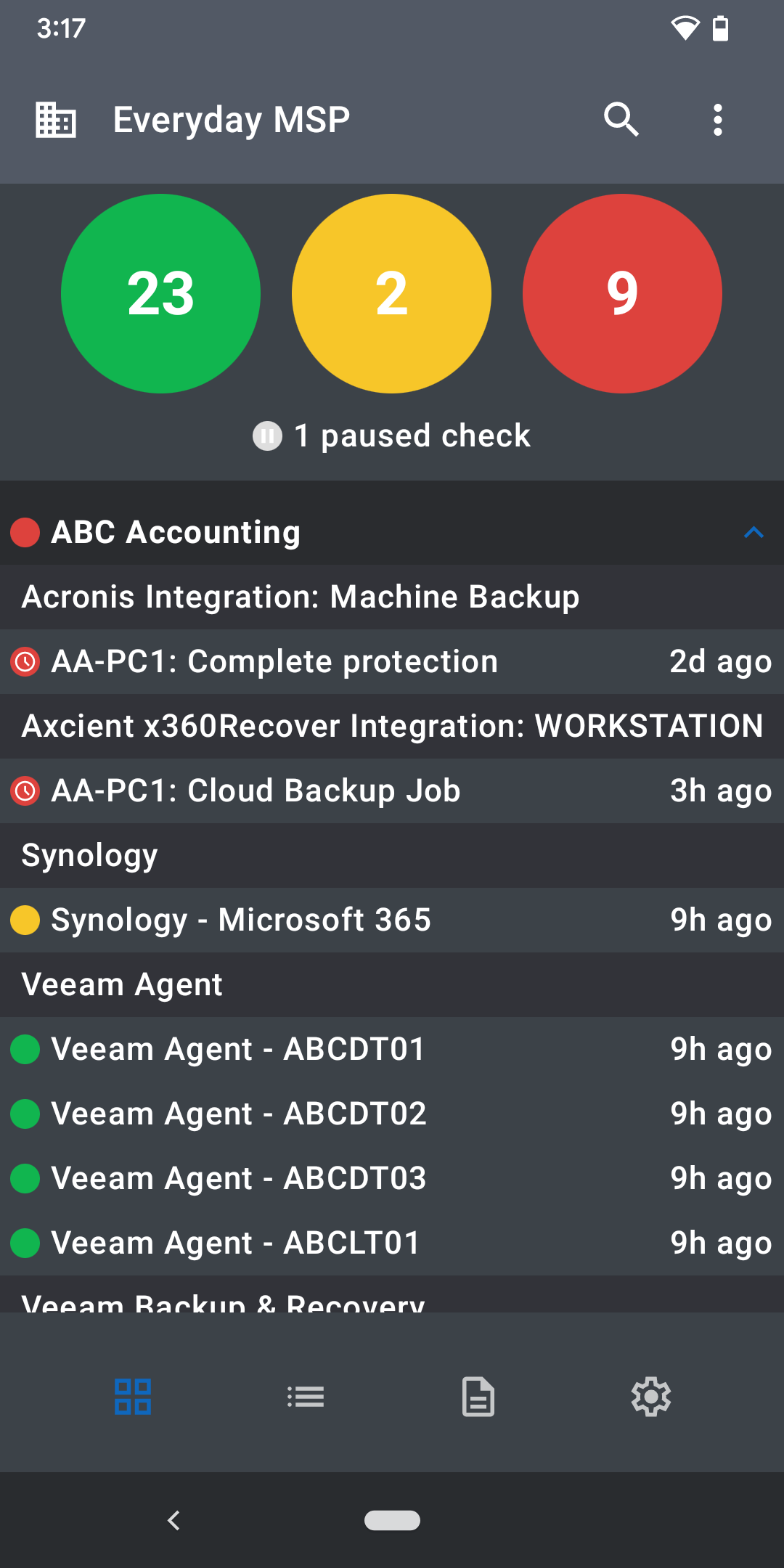784x1568 pixels.
Task: Open Veeam Agent - ABCLT01 check
Action: pyautogui.click(x=235, y=1243)
